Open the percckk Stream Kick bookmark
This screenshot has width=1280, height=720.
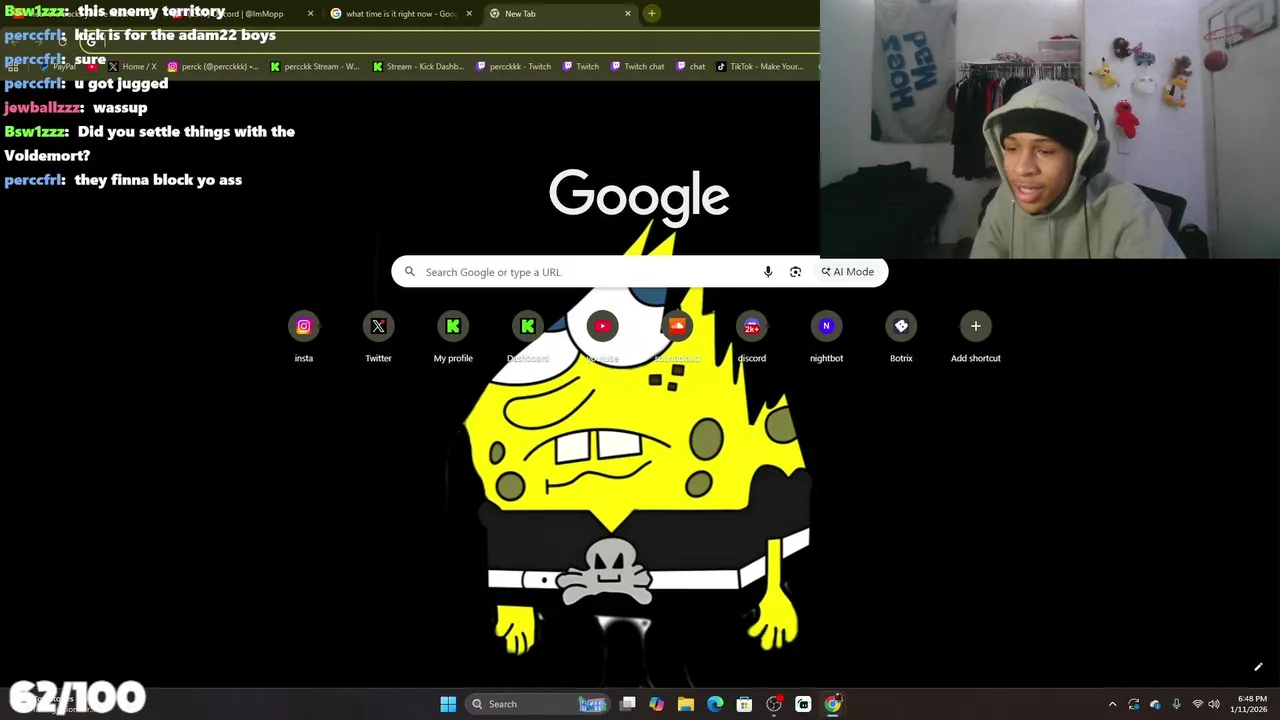tap(315, 67)
